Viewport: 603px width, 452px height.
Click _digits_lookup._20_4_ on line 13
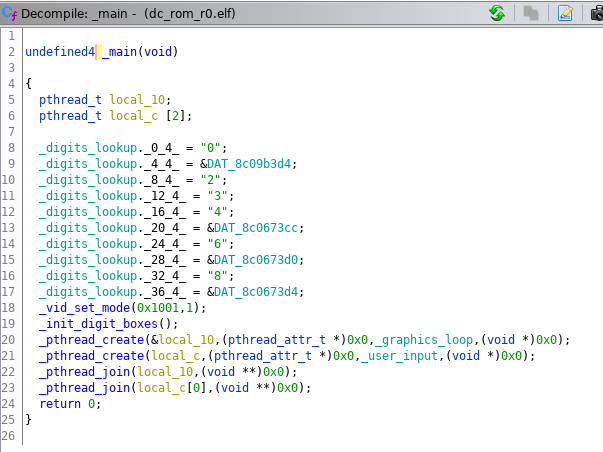pyautogui.click(x=112, y=228)
